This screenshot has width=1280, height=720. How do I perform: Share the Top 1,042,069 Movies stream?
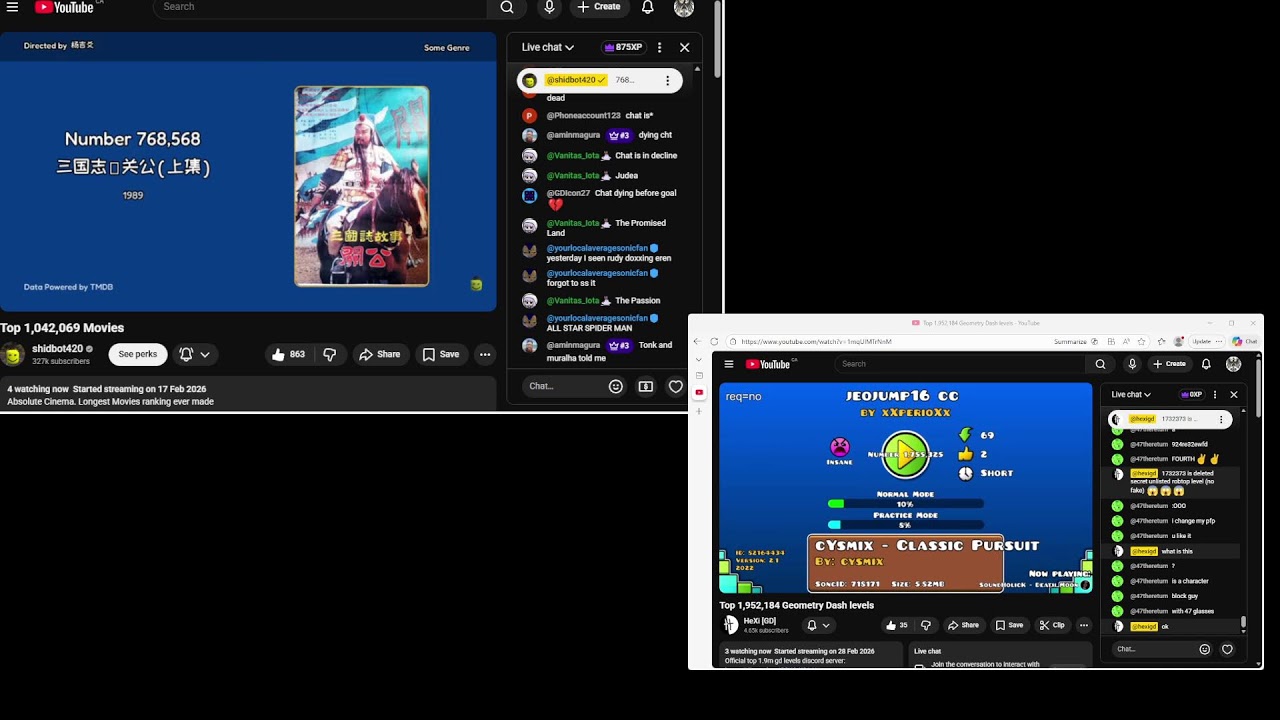coord(380,354)
